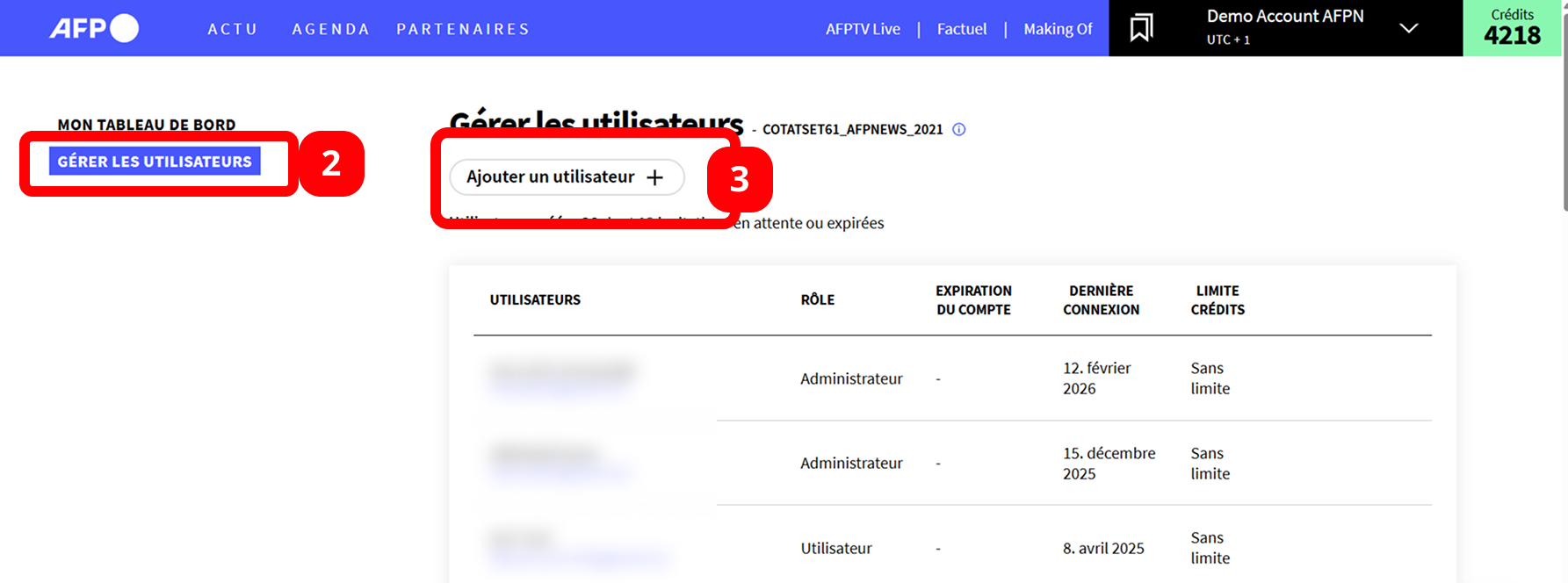Click the Crédits 4218 counter
Viewport: 1568px width, 583px height.
pos(1512,28)
